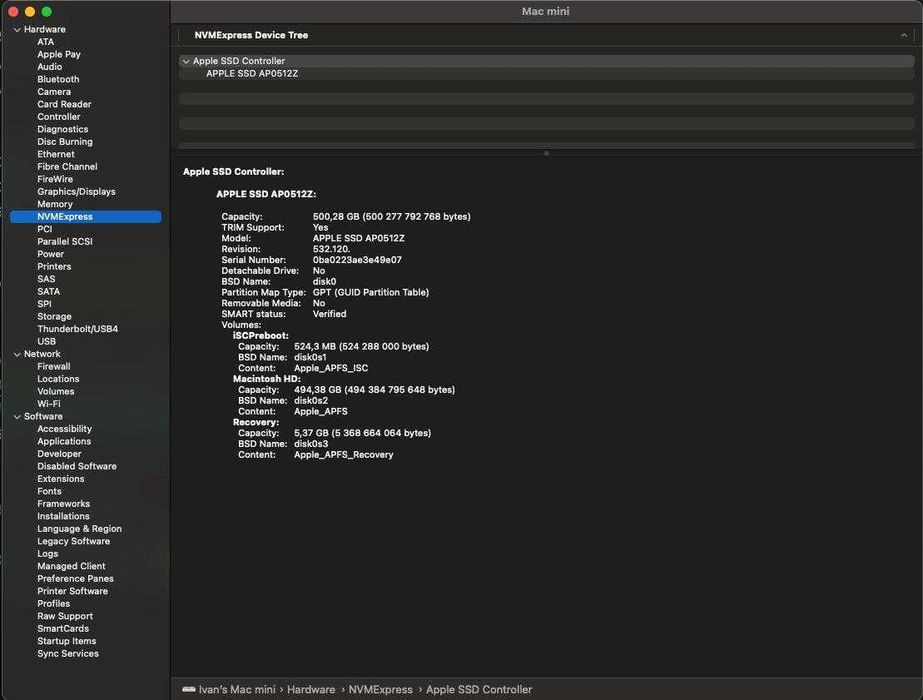
Task: Select SmartCards entry
Action: (63, 629)
